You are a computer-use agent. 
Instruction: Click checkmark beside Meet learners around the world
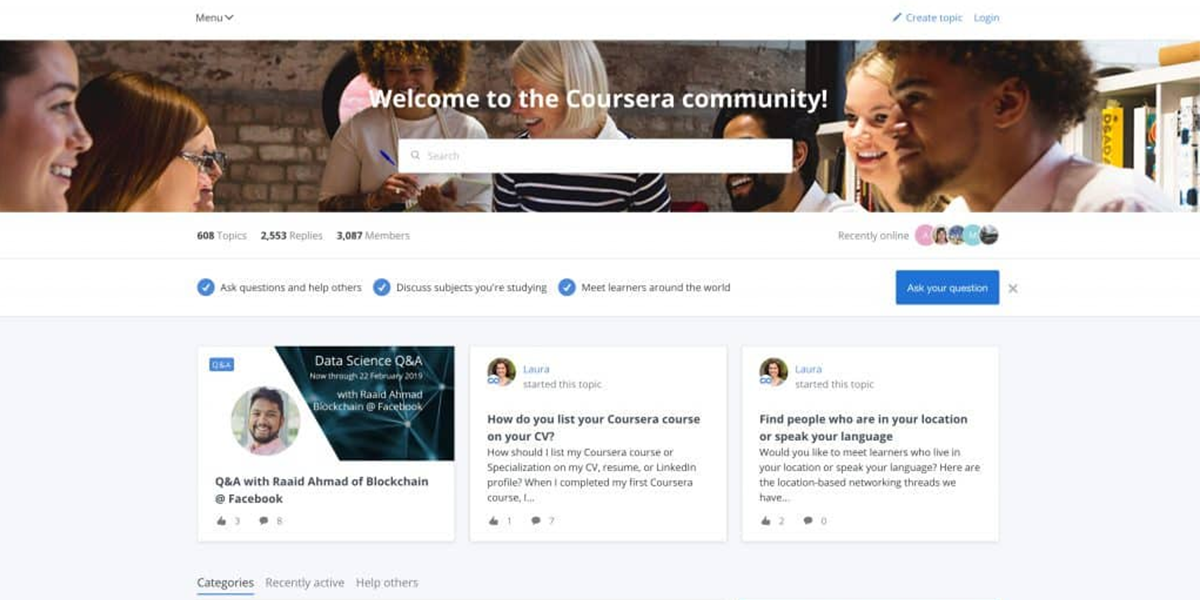coord(566,287)
